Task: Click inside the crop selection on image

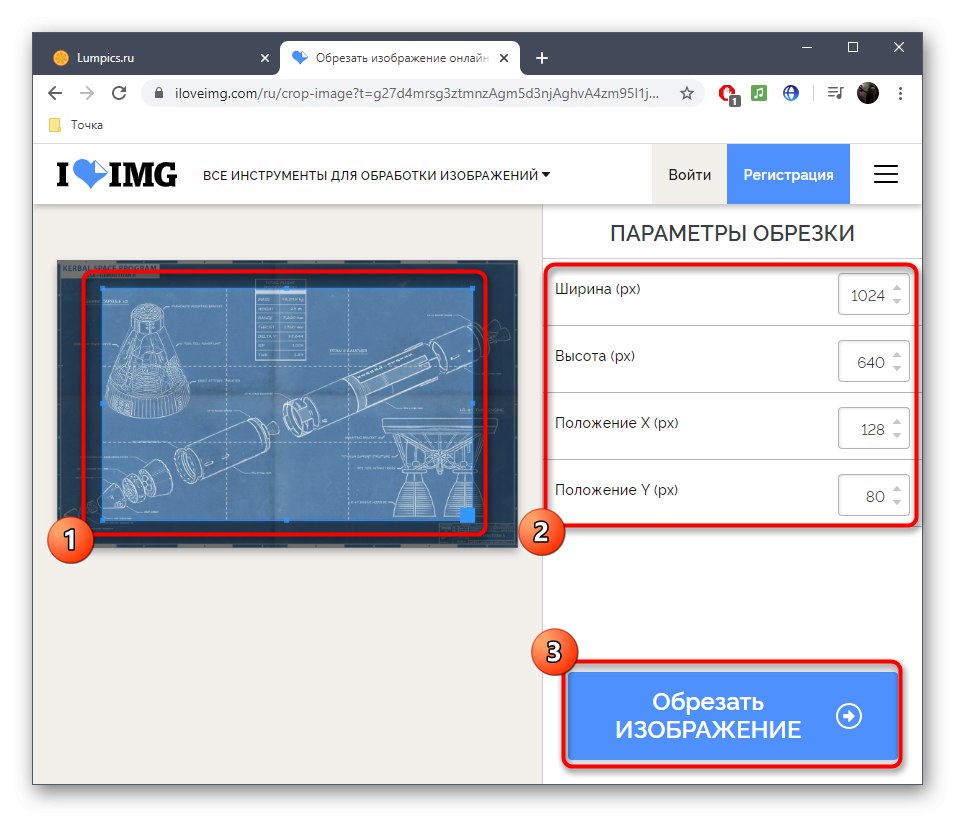Action: tap(287, 404)
